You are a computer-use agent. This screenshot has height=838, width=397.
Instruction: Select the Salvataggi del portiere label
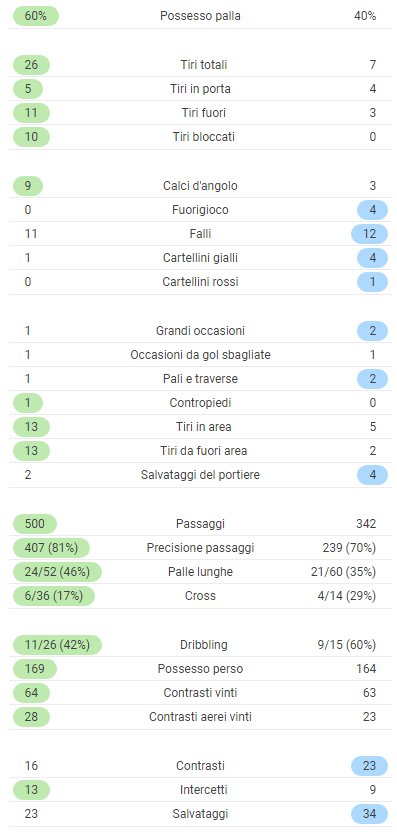(200, 475)
